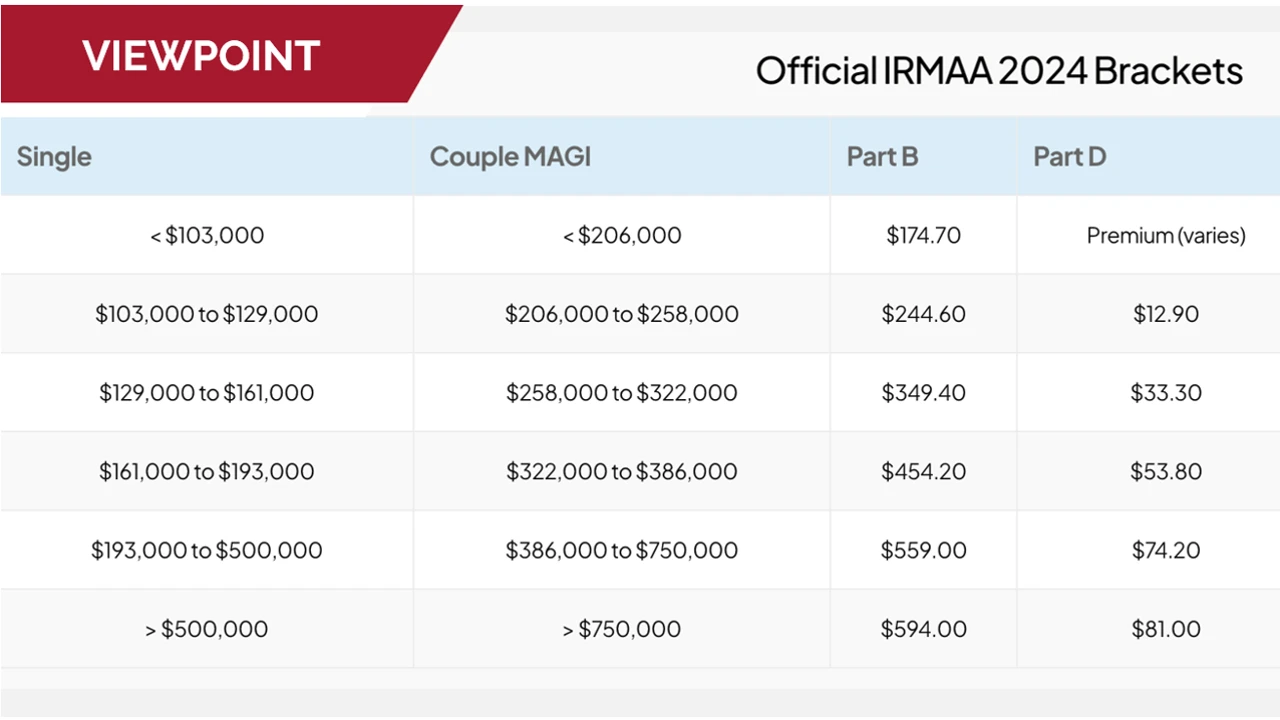Viewport: 1280px width, 720px height.
Task: Select the $103,000 to $129,000 cell
Action: pyautogui.click(x=207, y=314)
